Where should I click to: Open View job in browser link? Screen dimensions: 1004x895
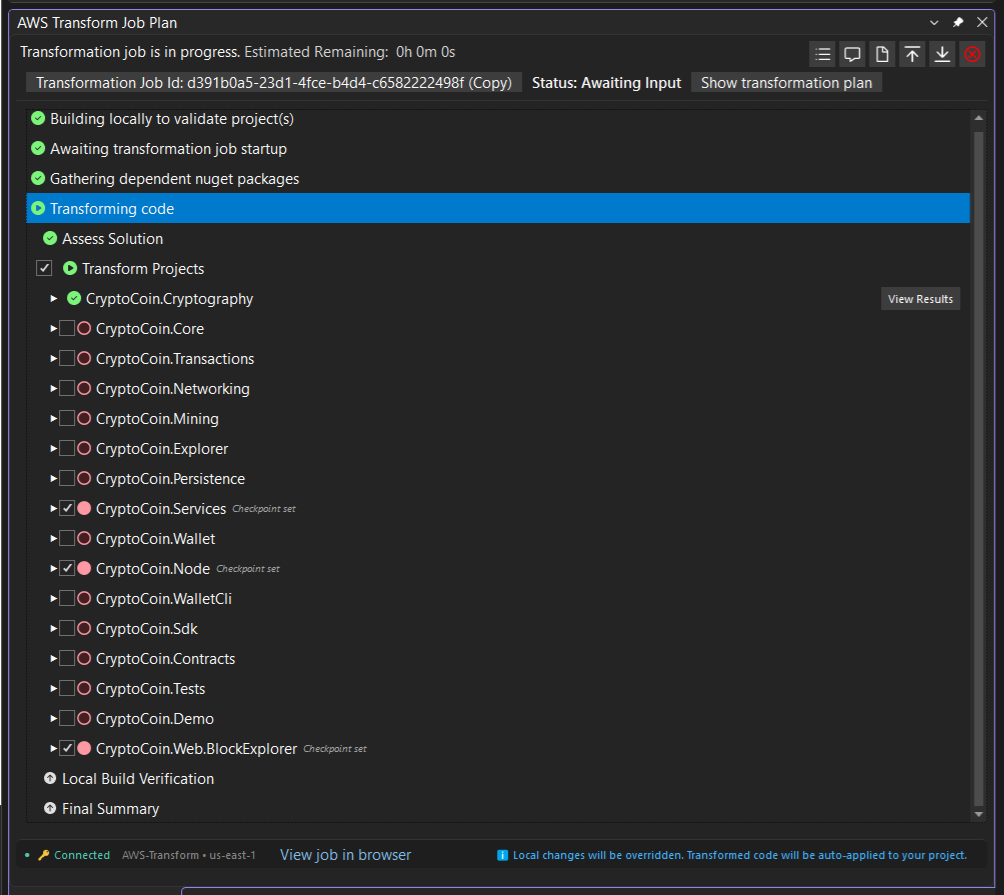coord(346,855)
